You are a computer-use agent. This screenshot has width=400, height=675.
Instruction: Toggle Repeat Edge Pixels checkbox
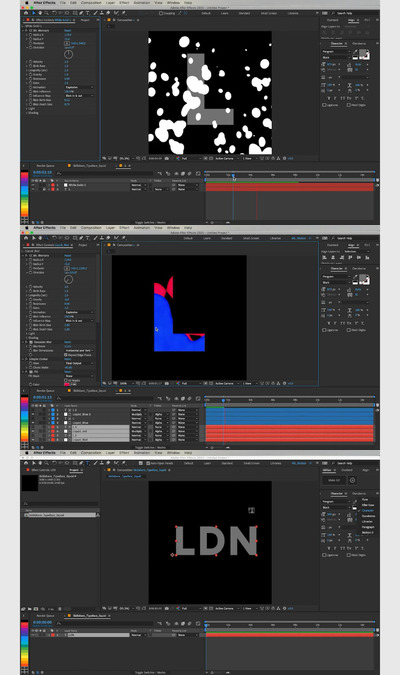pyautogui.click(x=66, y=355)
